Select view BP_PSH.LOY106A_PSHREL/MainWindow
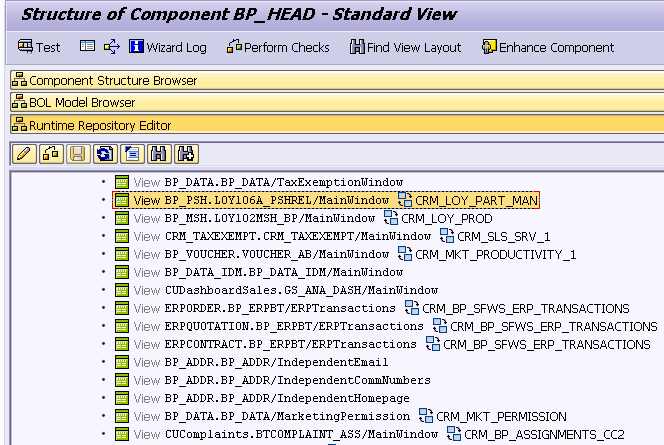Viewport: 664px width, 445px height. point(277,200)
